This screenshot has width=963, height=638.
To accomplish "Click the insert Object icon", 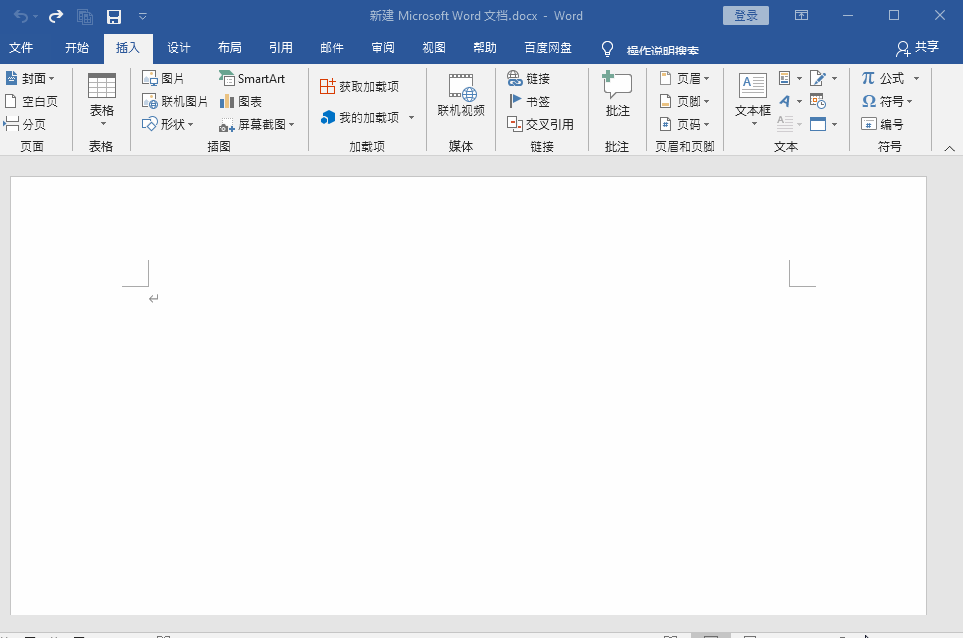I will (x=817, y=125).
